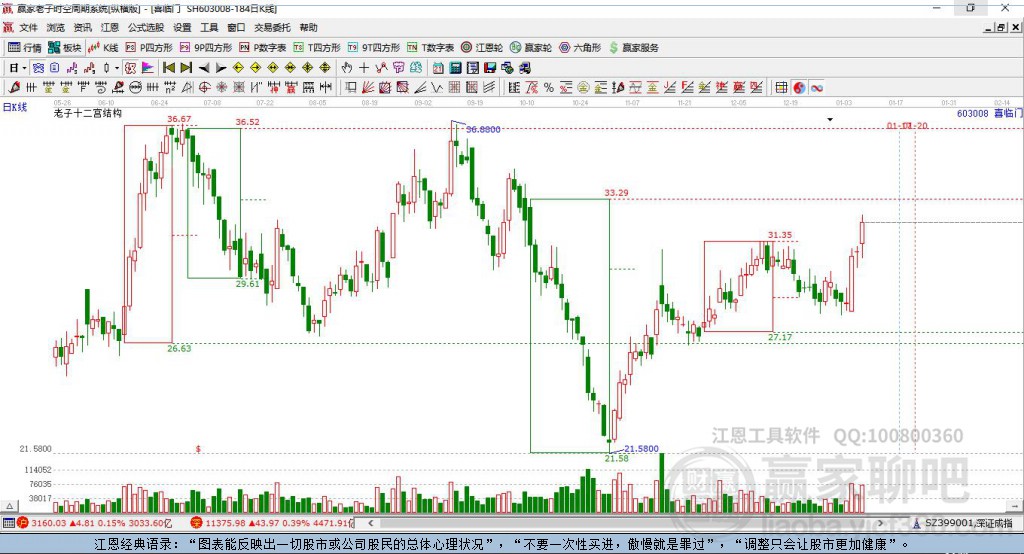The image size is (1024, 554).
Task: Click Shenzhen index 11375.98 in status bar
Action: click(225, 523)
